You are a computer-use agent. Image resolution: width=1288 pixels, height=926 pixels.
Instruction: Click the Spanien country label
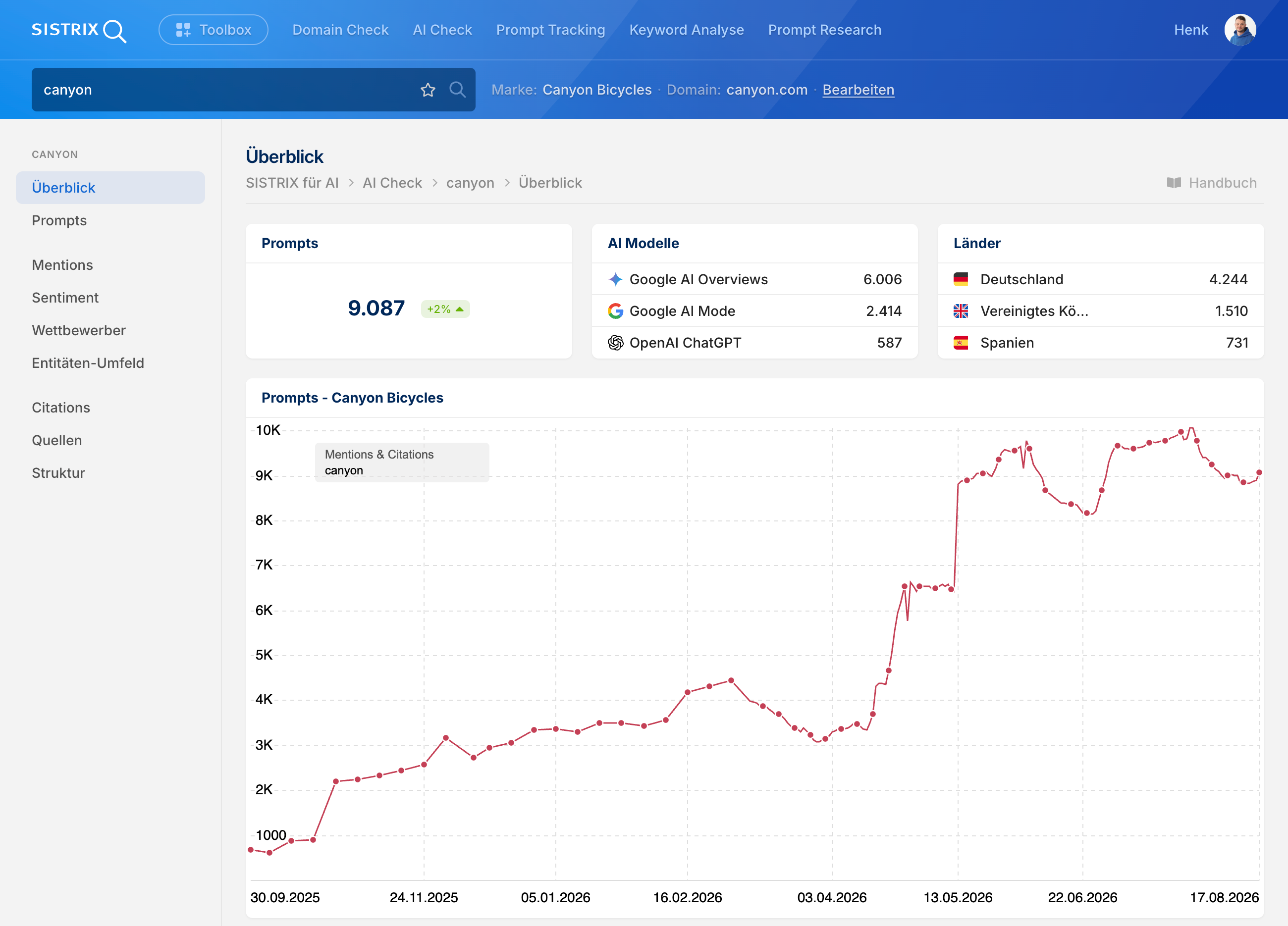coord(1007,343)
